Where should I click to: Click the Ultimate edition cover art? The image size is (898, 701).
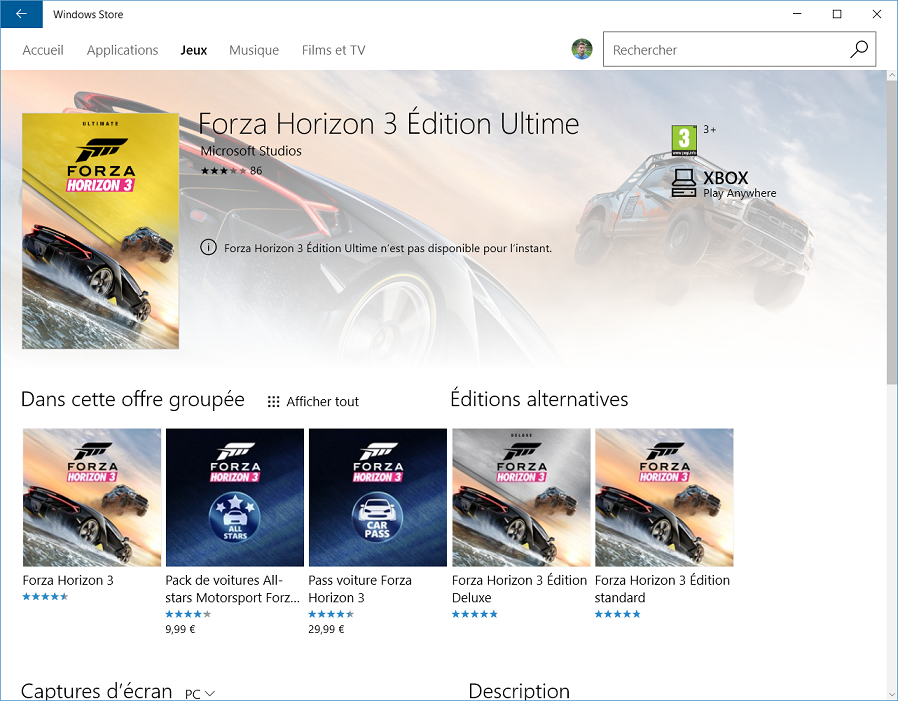pyautogui.click(x=100, y=231)
